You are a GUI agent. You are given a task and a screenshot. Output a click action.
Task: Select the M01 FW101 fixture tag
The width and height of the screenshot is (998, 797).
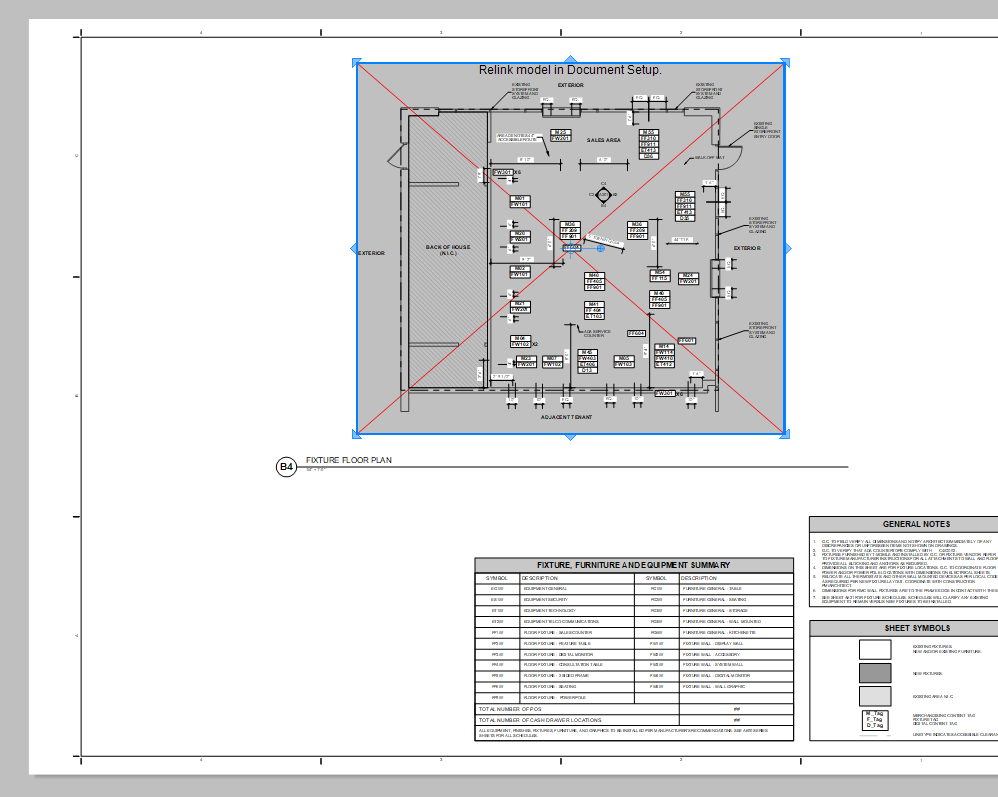[x=519, y=201]
